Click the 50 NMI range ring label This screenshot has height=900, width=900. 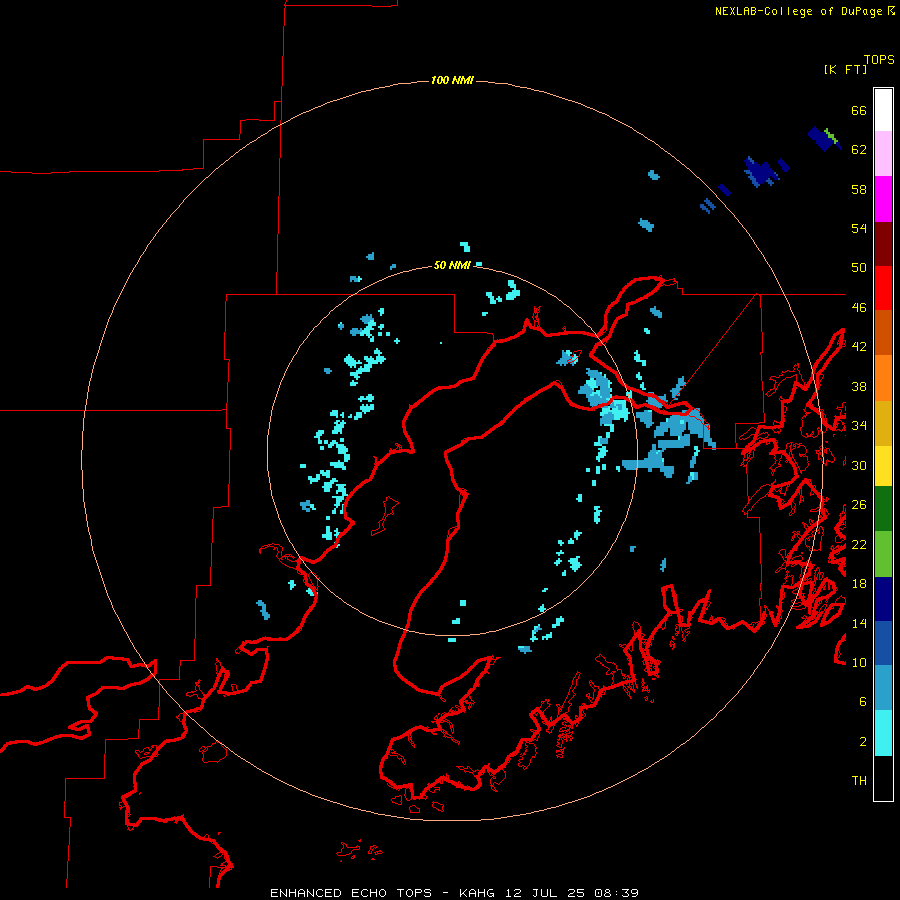tap(452, 265)
